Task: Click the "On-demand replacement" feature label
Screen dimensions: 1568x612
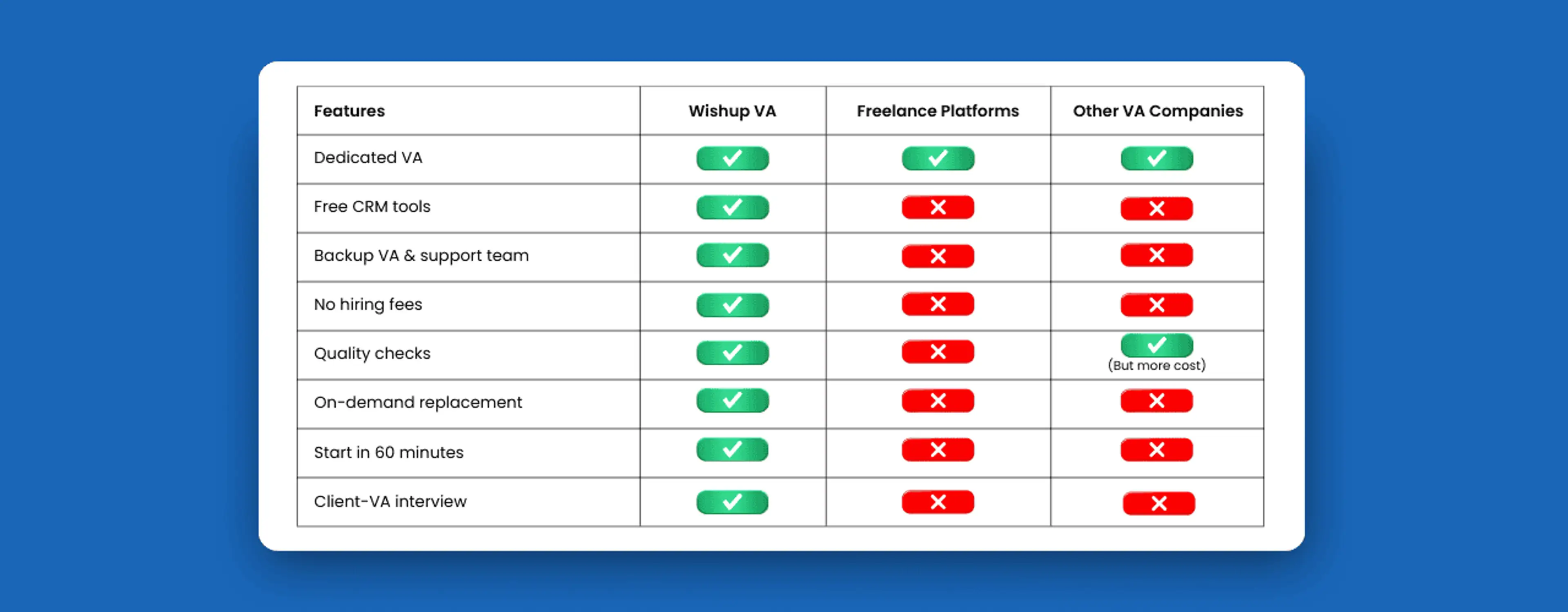Action: point(418,402)
